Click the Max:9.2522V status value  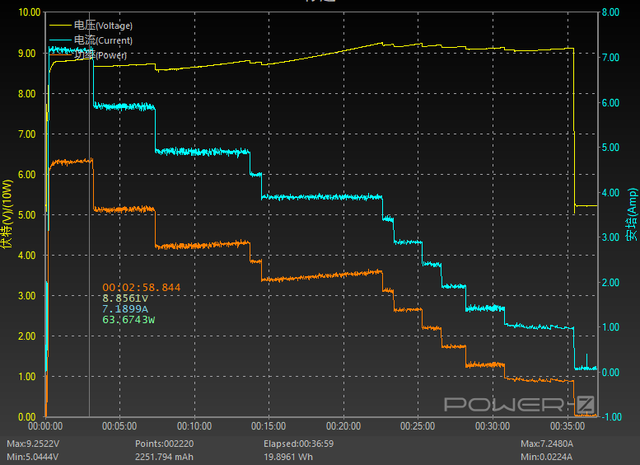coord(33,443)
